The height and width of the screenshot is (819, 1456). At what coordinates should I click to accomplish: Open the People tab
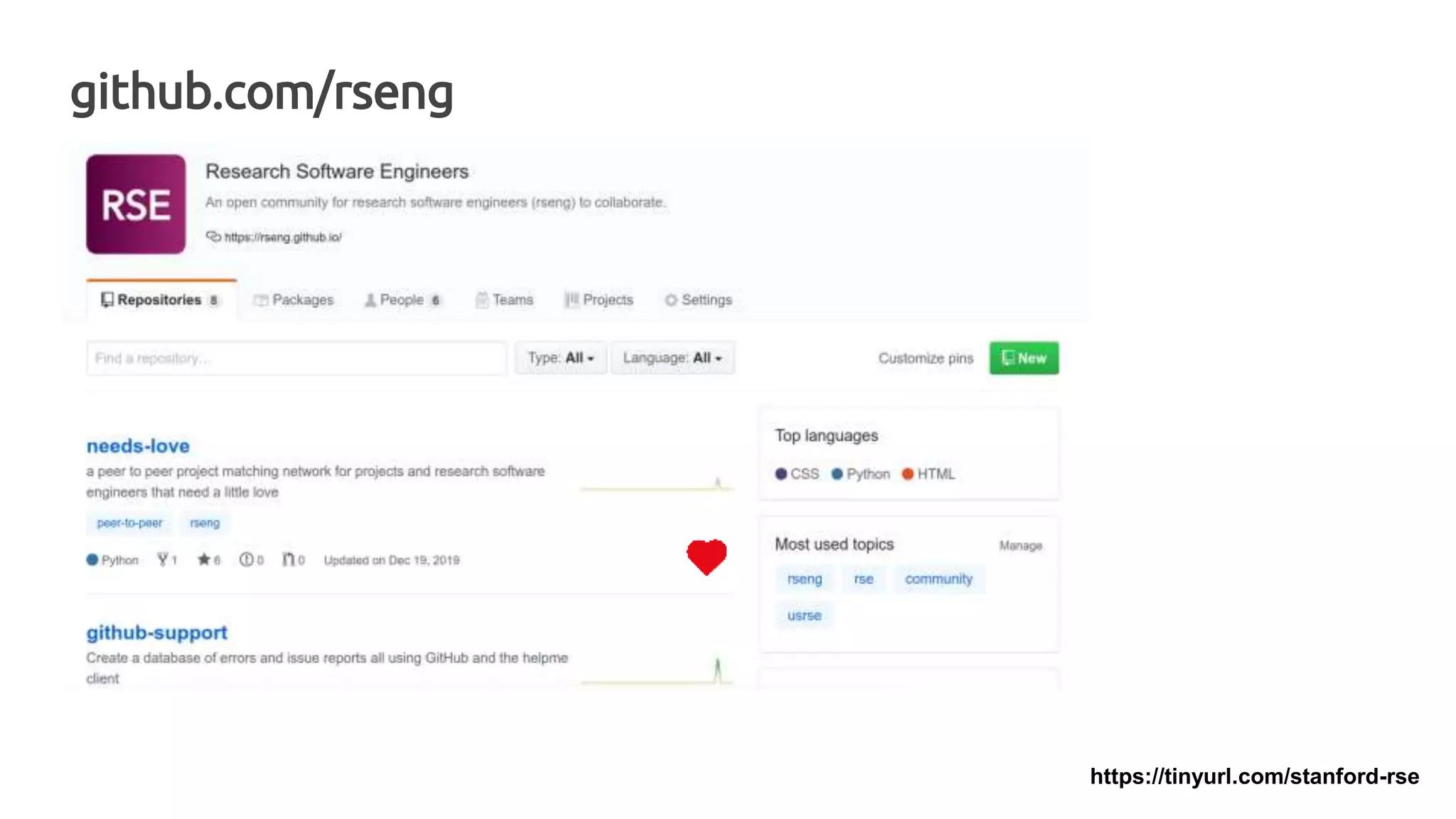[402, 300]
